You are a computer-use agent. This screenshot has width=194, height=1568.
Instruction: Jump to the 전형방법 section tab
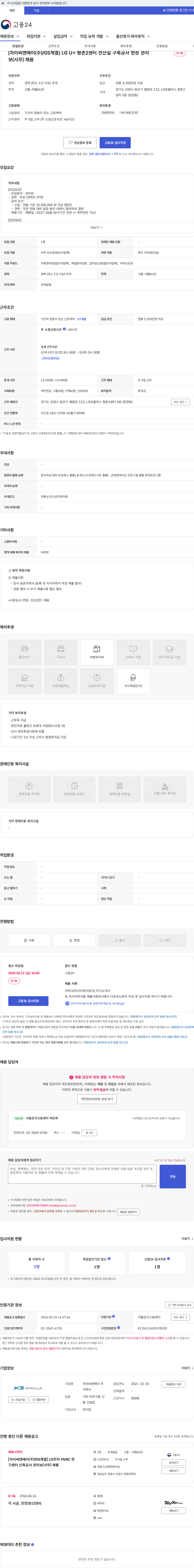162,46
